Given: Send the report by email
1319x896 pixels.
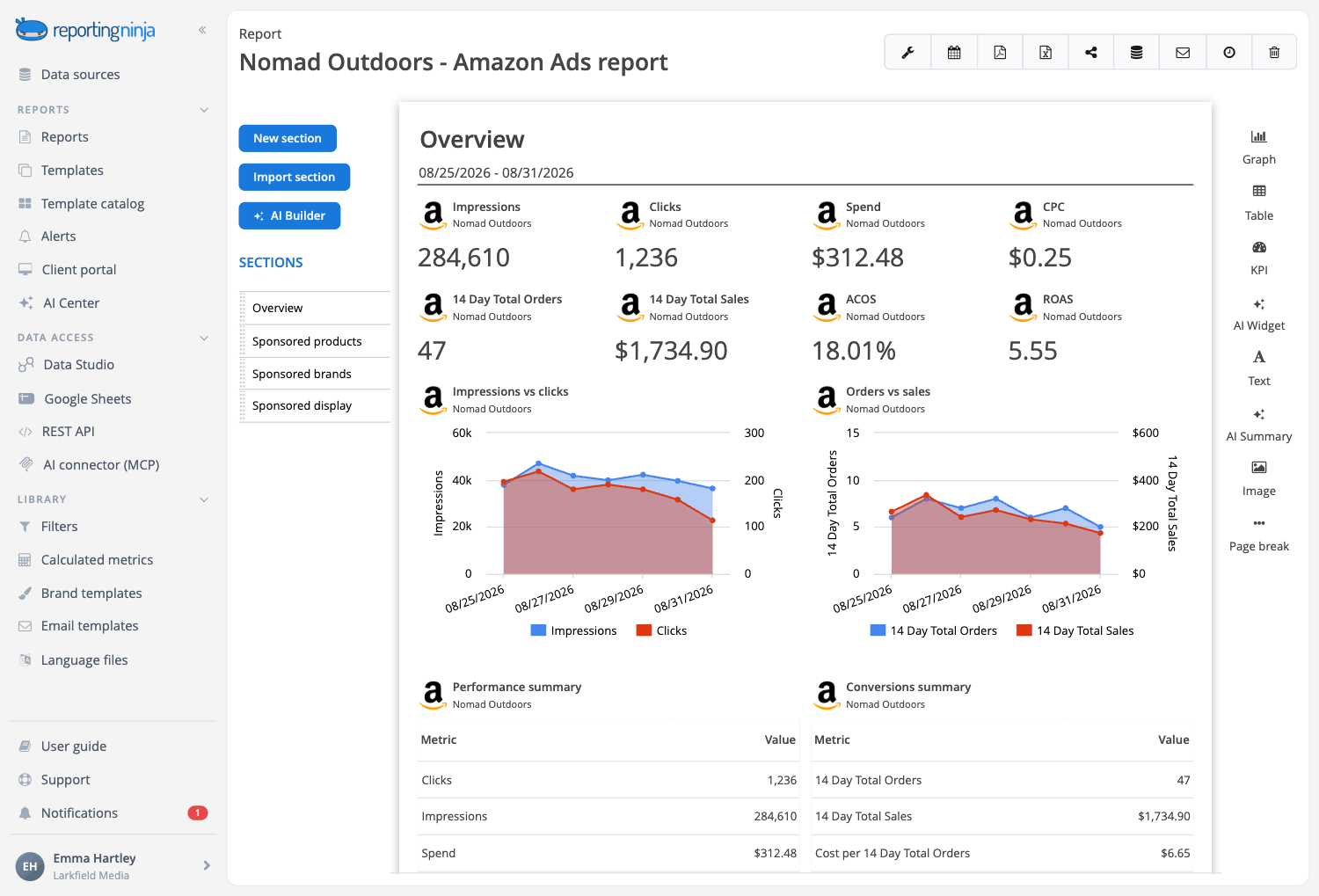Looking at the screenshot, I should pyautogui.click(x=1183, y=53).
